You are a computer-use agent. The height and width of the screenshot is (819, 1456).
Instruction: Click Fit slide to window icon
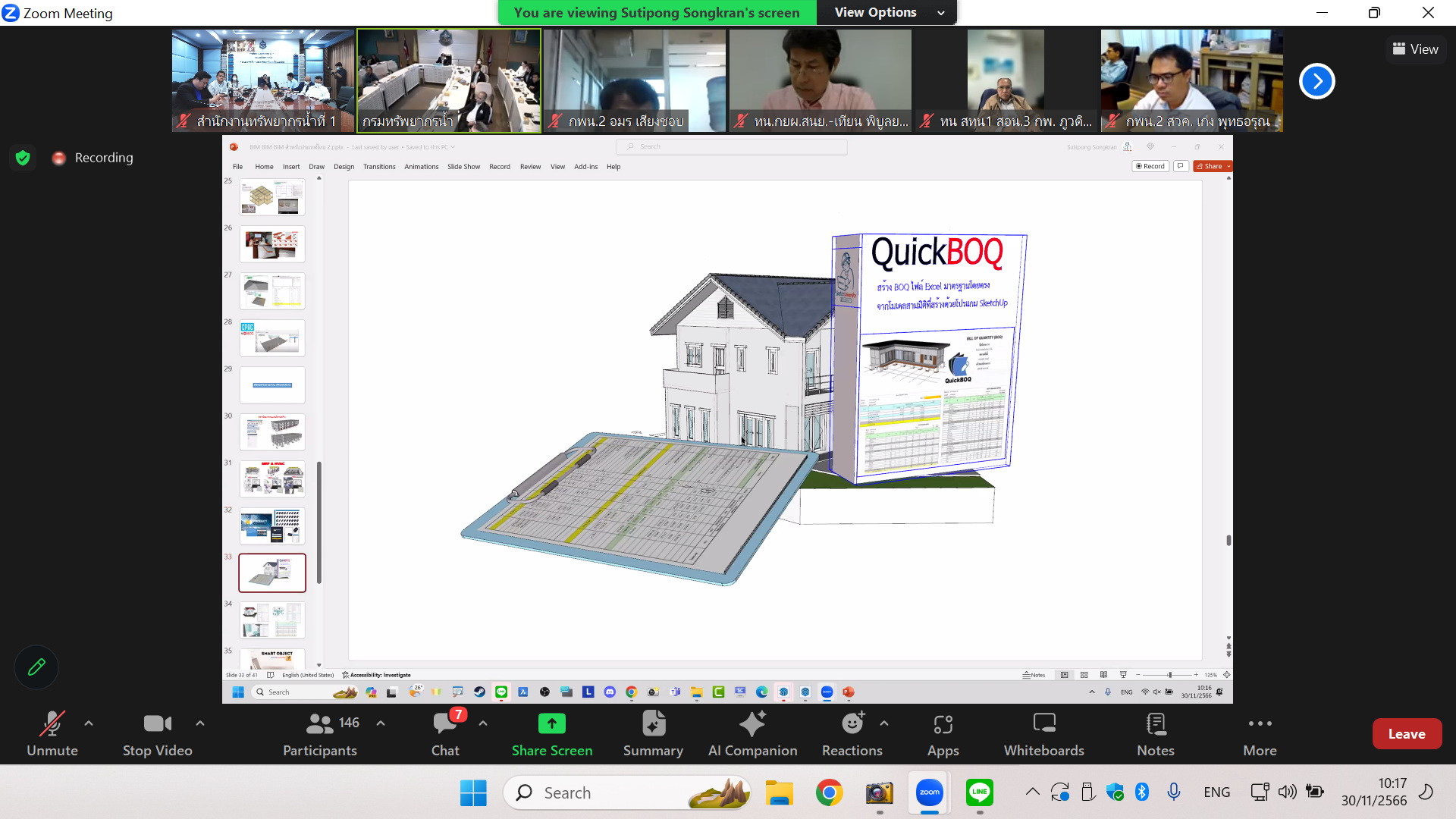pyautogui.click(x=1226, y=675)
